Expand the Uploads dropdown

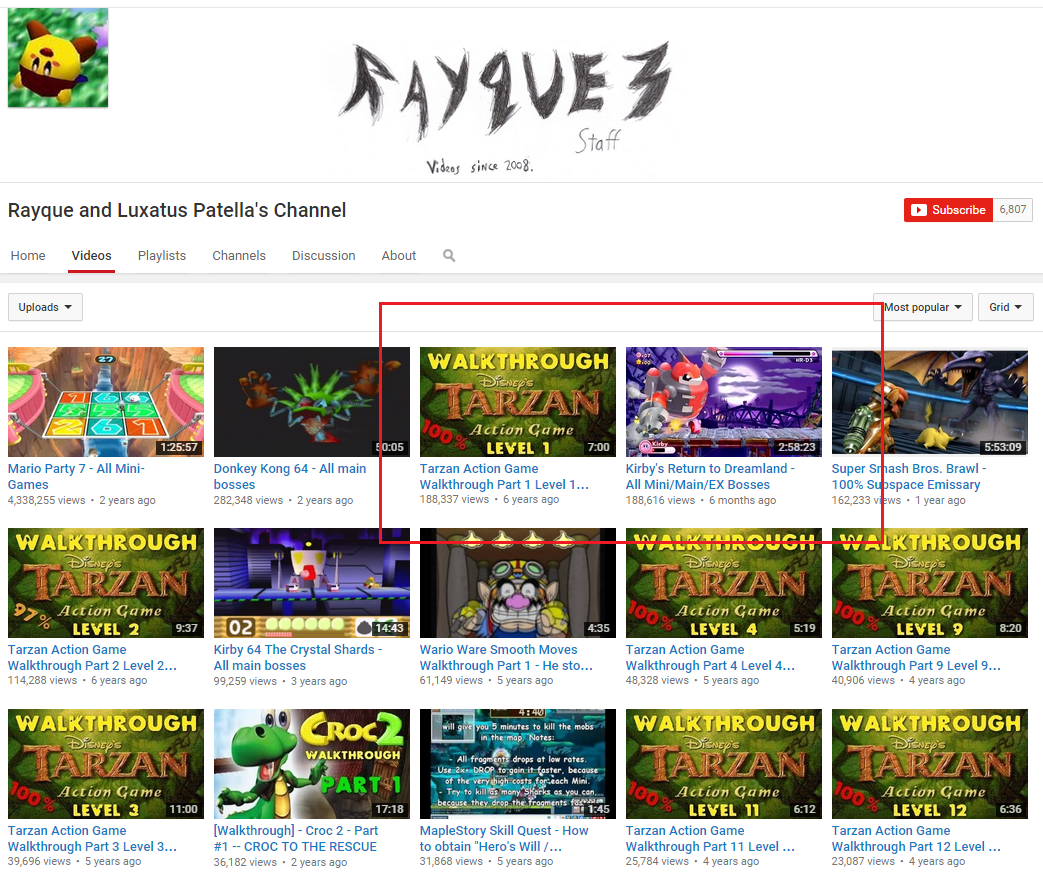45,307
